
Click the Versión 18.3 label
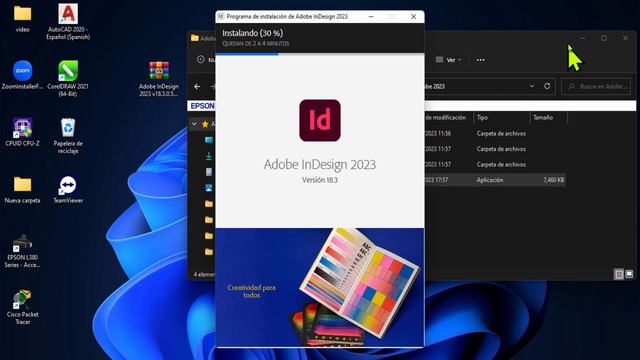[320, 180]
